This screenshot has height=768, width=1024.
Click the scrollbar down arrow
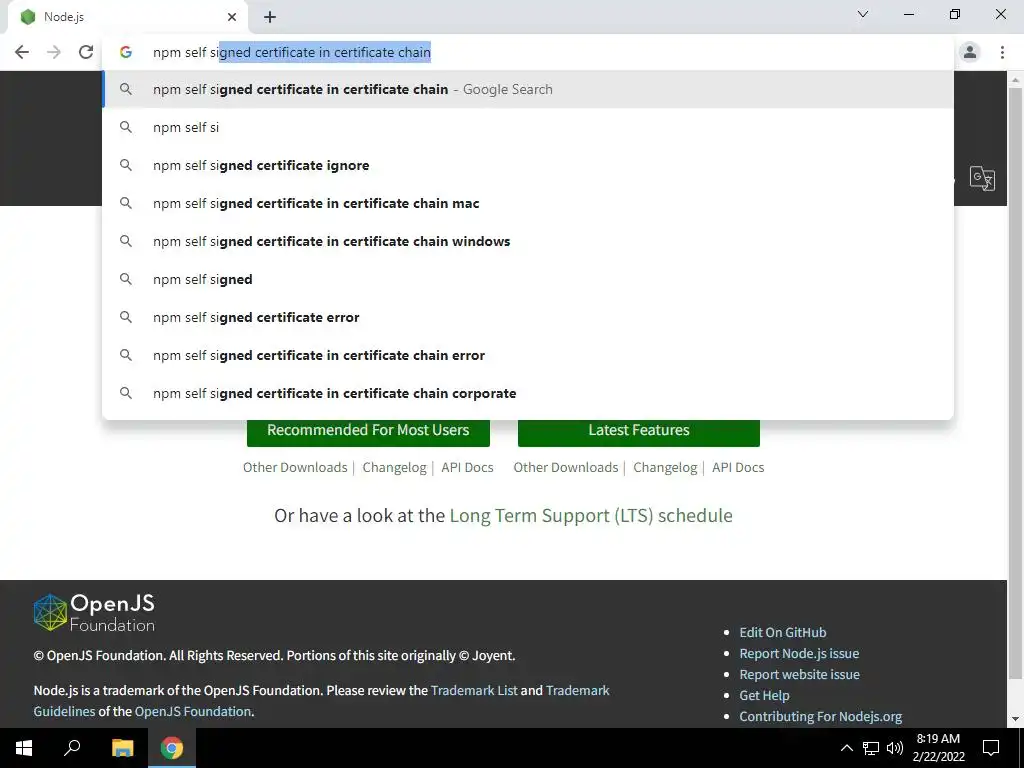click(x=1015, y=719)
